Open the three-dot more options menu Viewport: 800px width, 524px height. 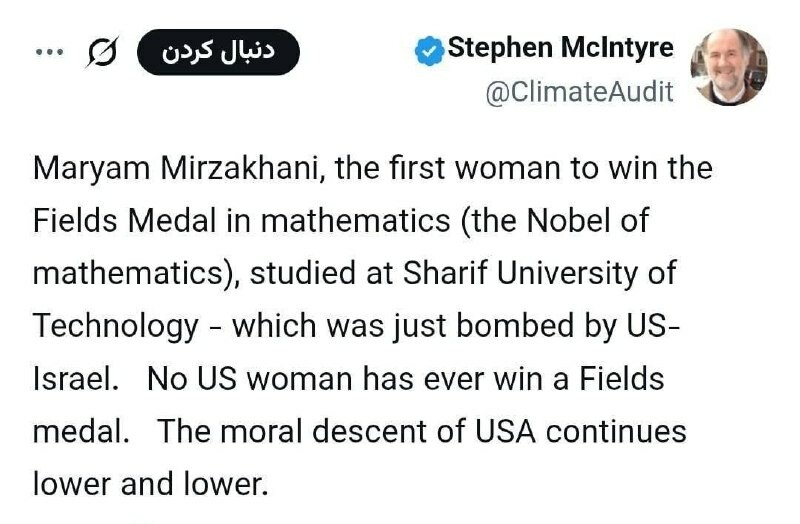click(48, 53)
